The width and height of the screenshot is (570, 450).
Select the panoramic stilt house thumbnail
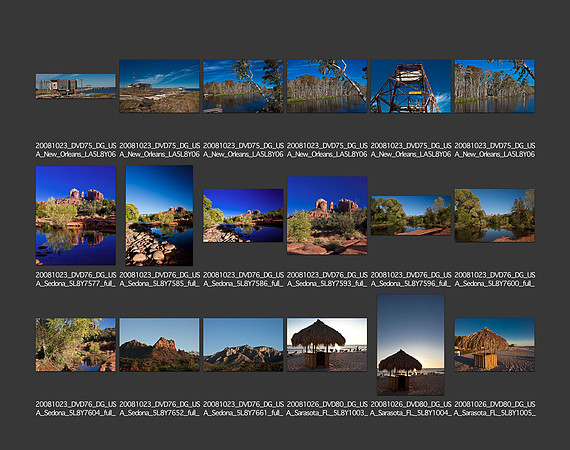76,86
